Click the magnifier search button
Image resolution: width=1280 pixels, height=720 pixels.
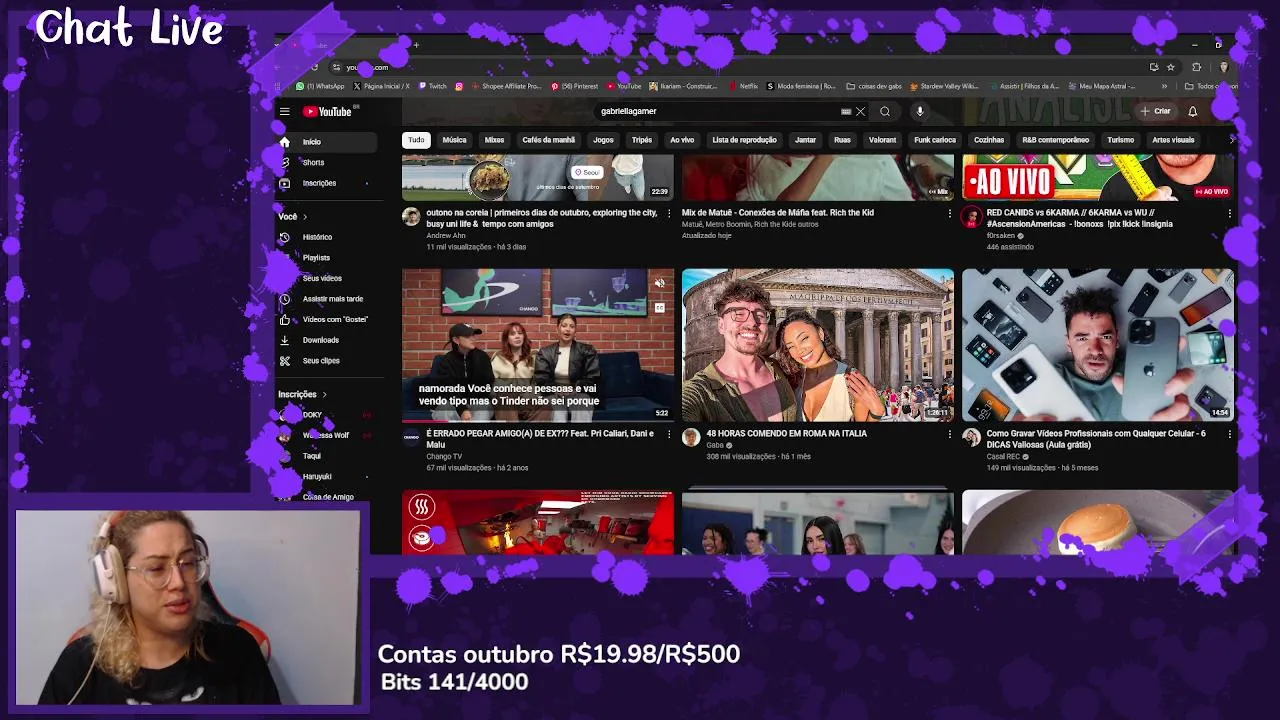pos(885,112)
